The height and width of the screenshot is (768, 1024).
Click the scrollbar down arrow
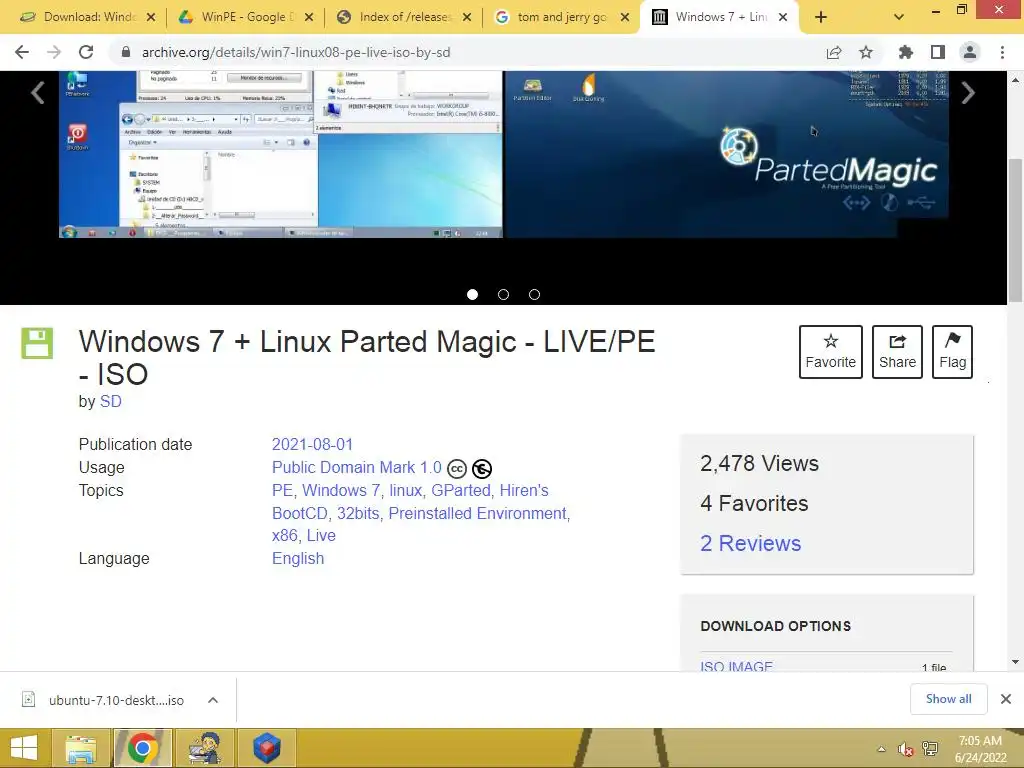(x=1015, y=662)
